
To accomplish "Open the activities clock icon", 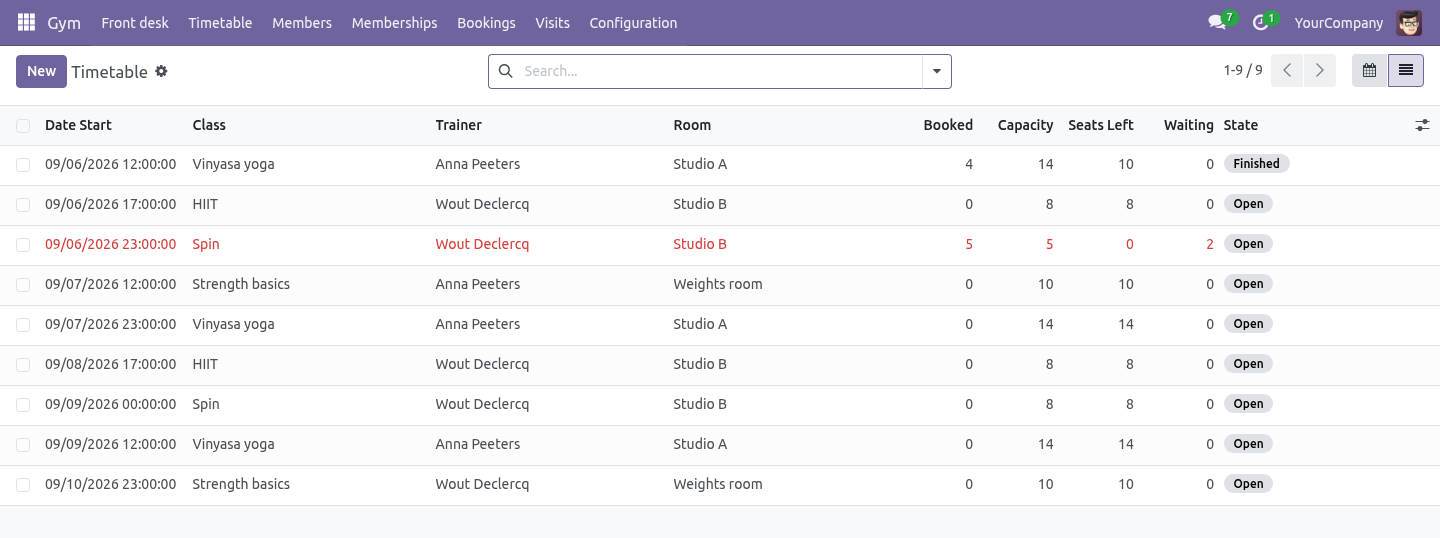I will click(1260, 22).
